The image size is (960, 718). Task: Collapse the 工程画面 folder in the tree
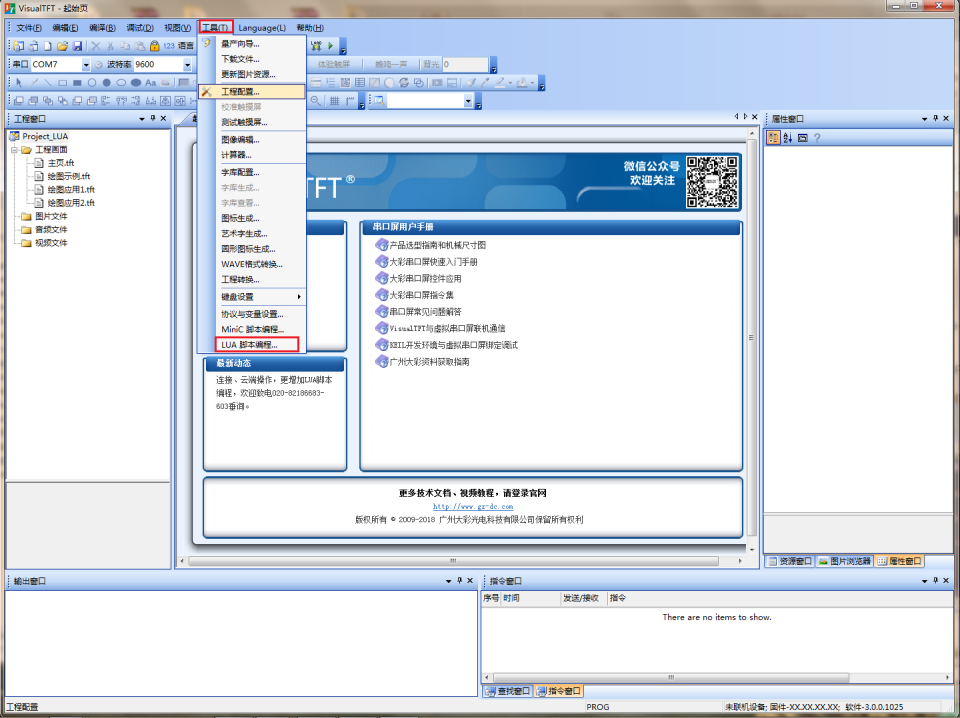point(14,149)
